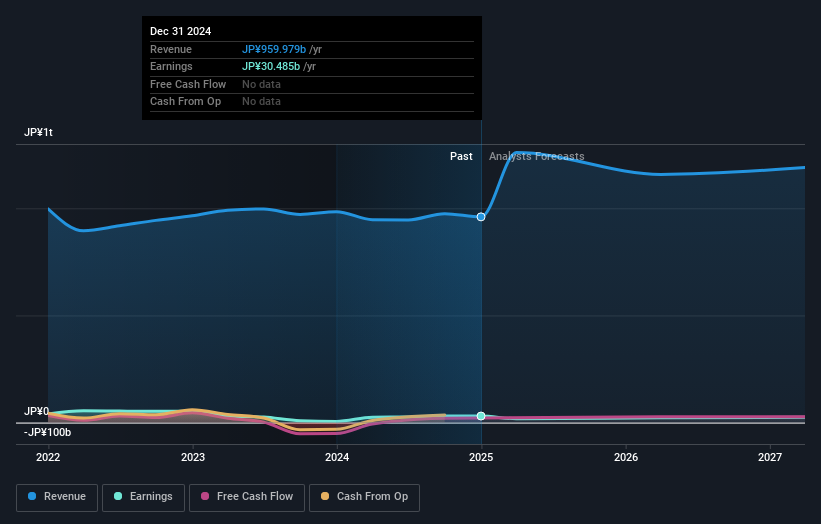Toggle the Revenue legend series
The width and height of the screenshot is (821, 524).
(x=57, y=497)
